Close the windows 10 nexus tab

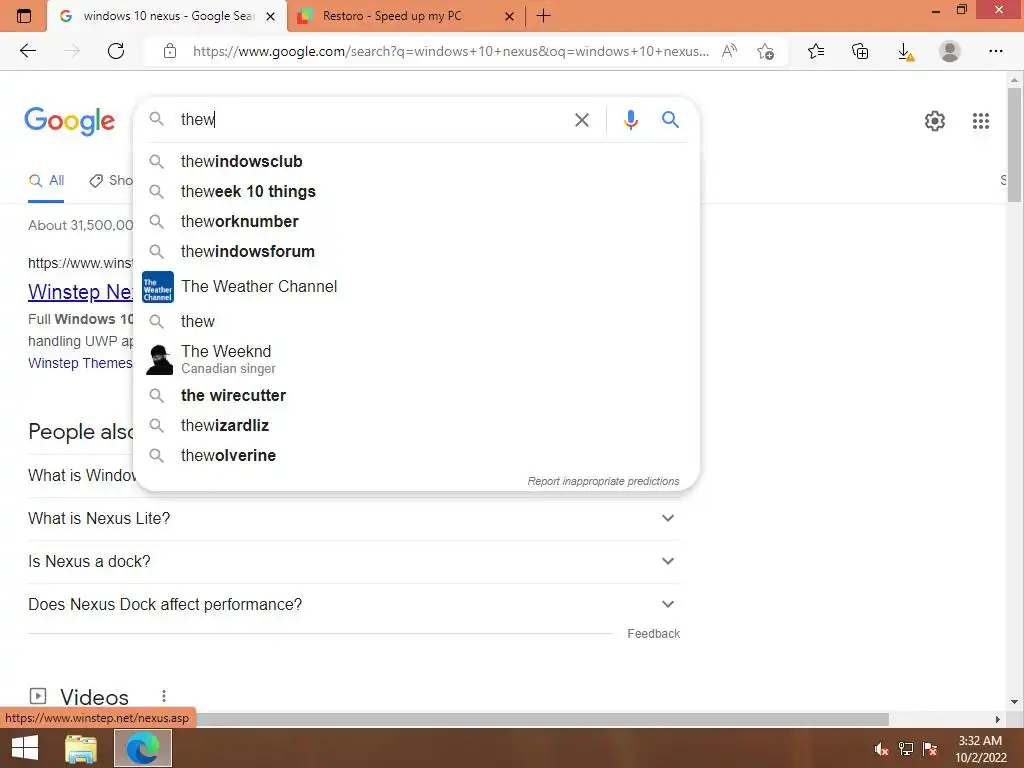tap(270, 16)
